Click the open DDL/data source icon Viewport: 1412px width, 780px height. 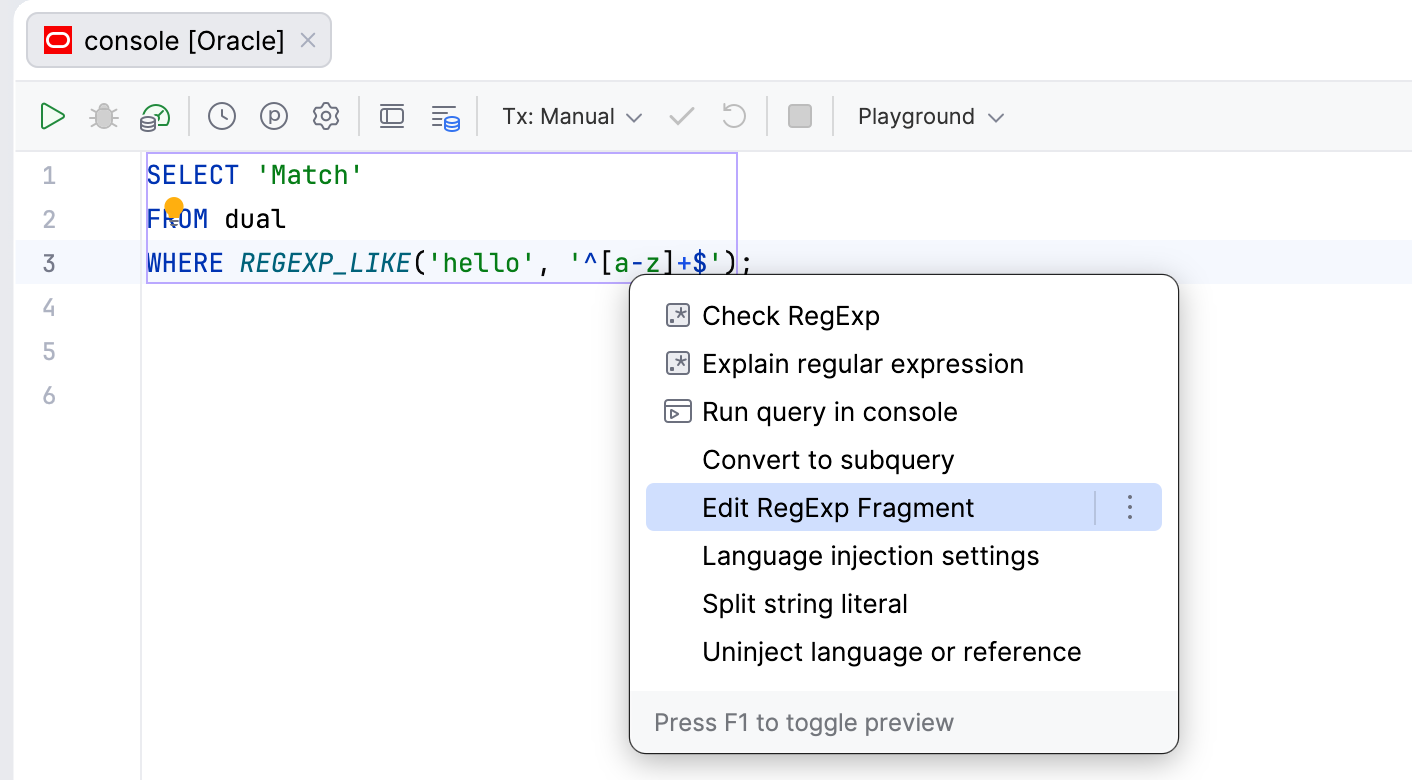pos(445,117)
